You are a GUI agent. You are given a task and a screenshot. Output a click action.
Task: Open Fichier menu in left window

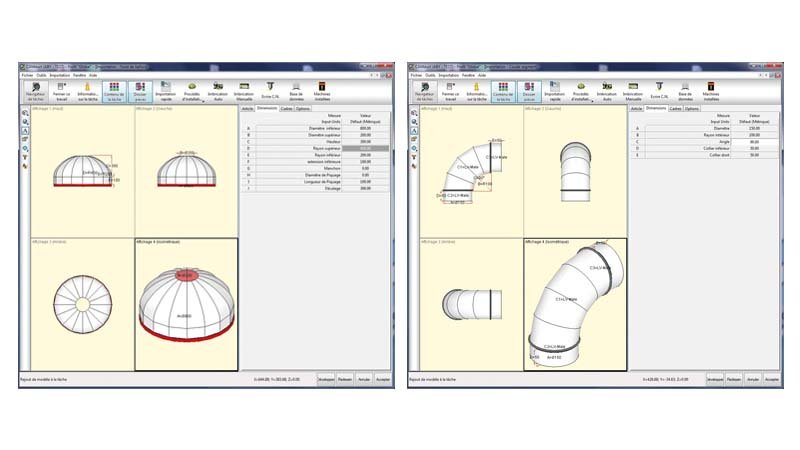point(27,75)
